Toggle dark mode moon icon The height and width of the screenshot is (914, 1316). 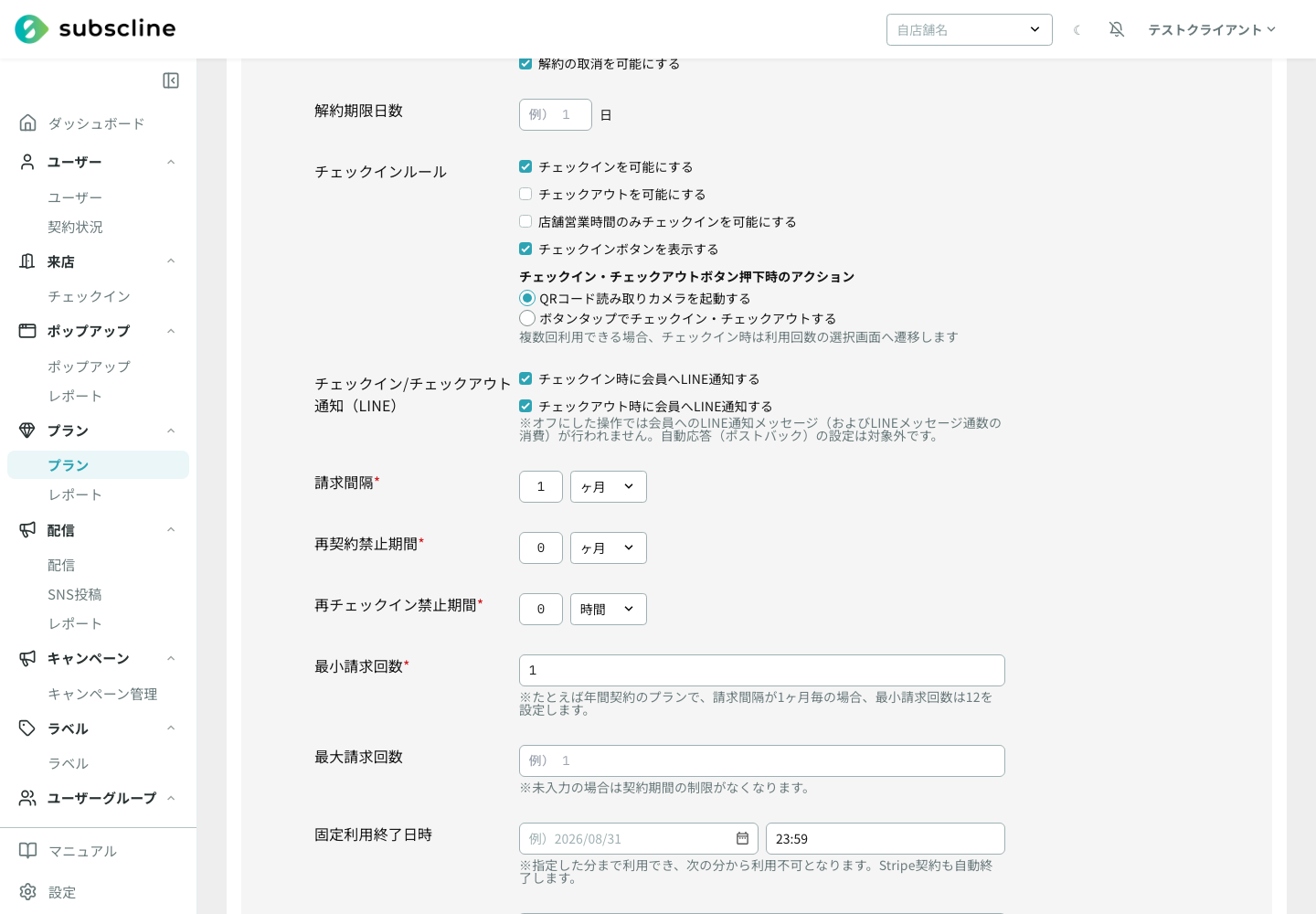(x=1077, y=30)
